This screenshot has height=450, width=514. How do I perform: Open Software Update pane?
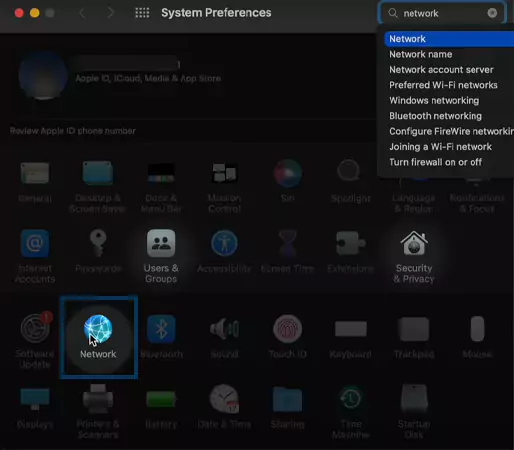35,329
